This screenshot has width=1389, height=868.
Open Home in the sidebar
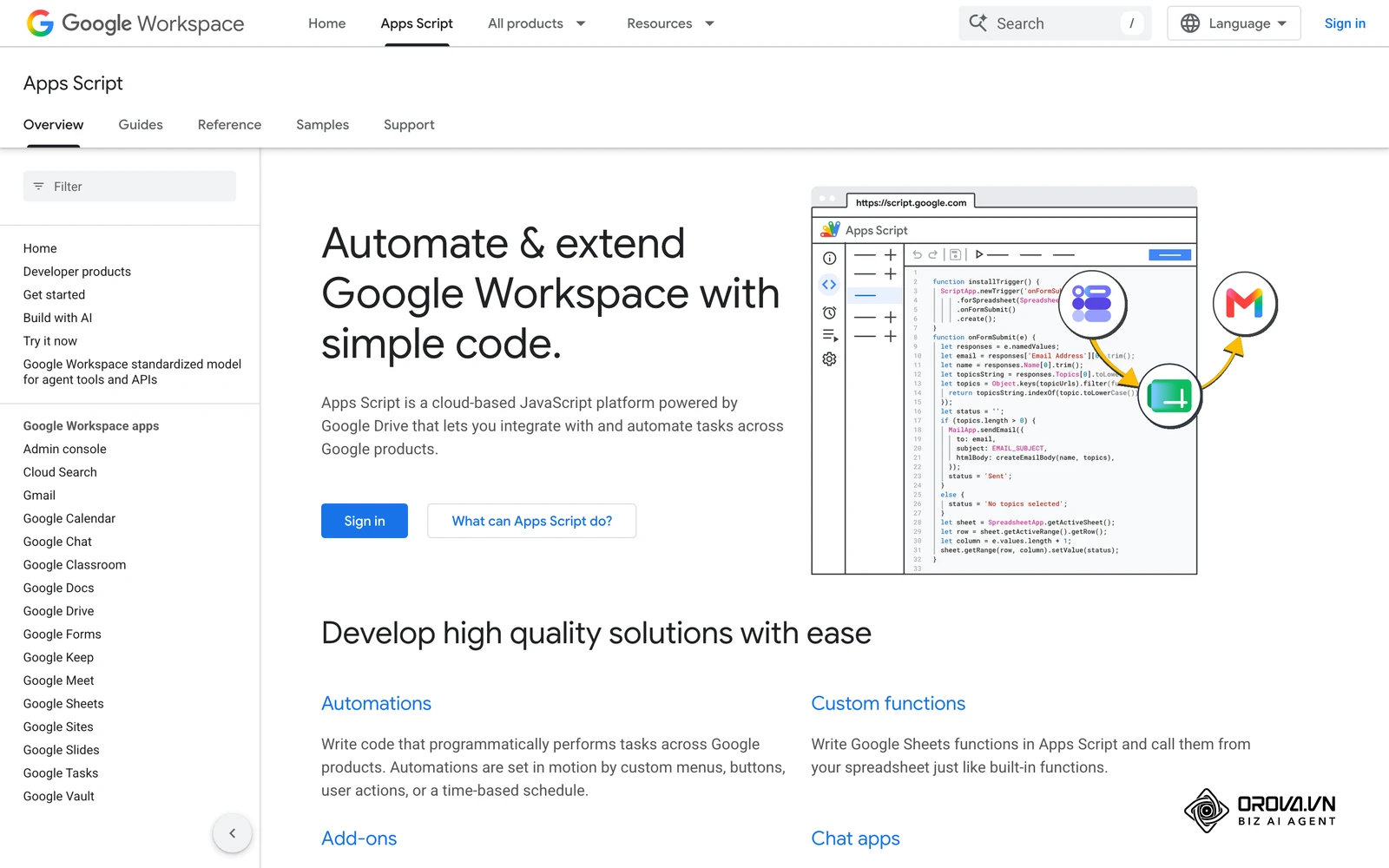click(40, 248)
